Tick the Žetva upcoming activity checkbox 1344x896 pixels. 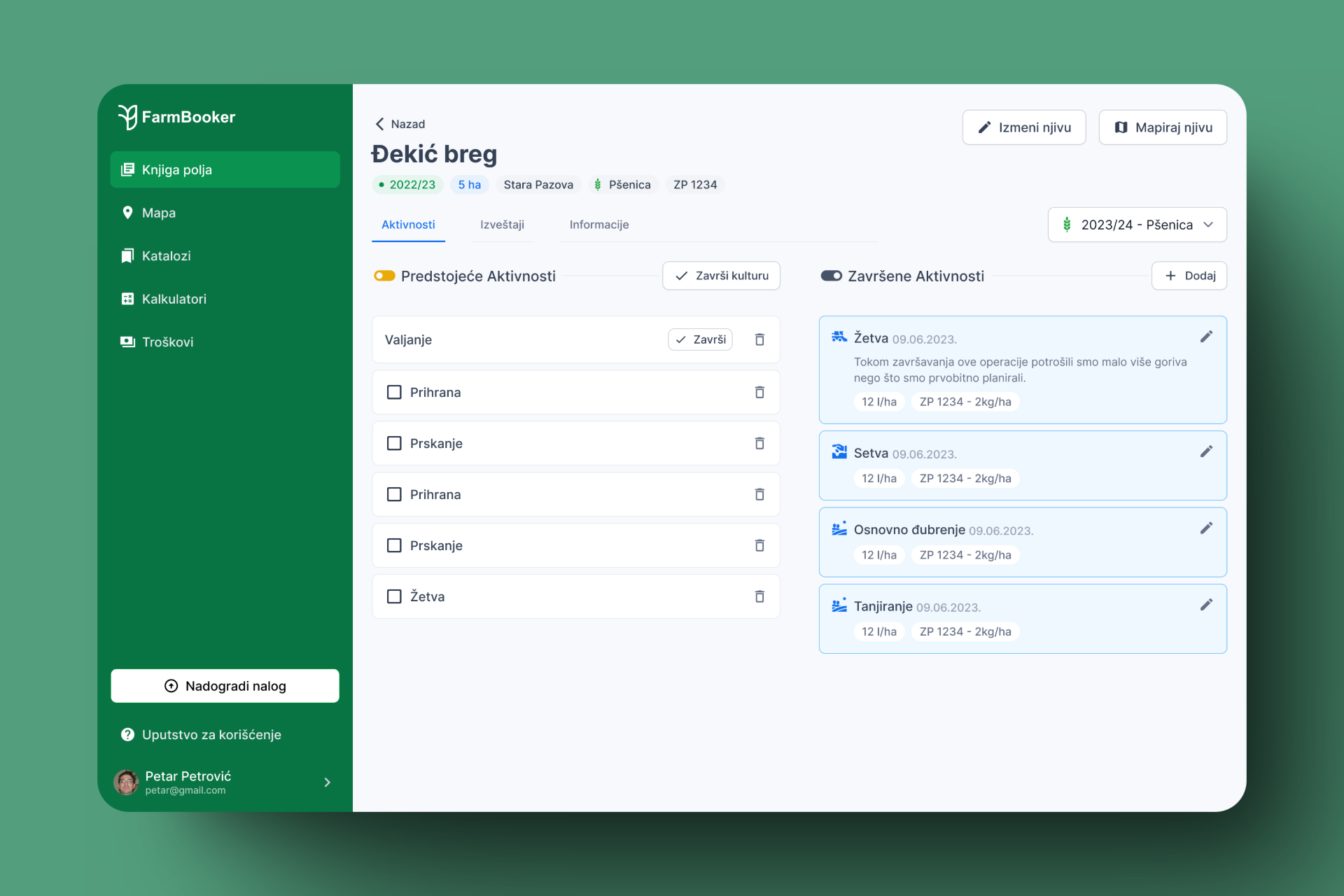(394, 596)
